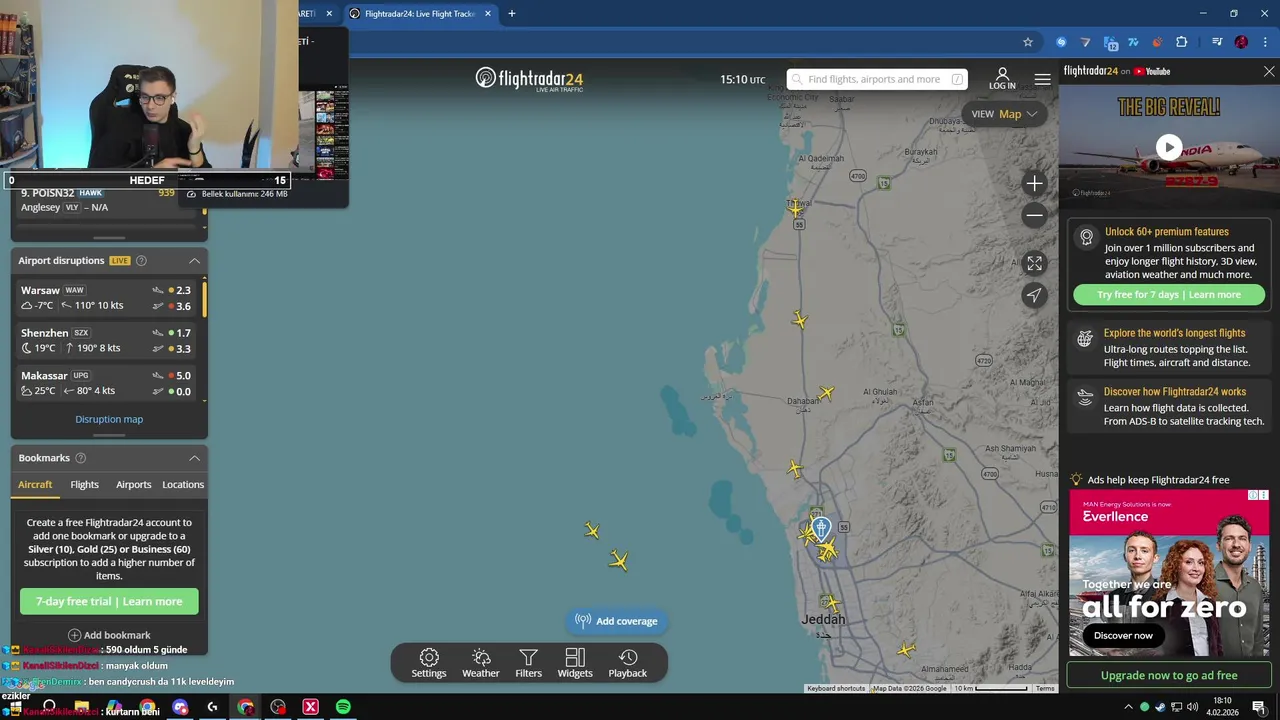Select the westernmost aircraft over the sea
Image resolution: width=1280 pixels, height=720 pixels.
[x=592, y=530]
